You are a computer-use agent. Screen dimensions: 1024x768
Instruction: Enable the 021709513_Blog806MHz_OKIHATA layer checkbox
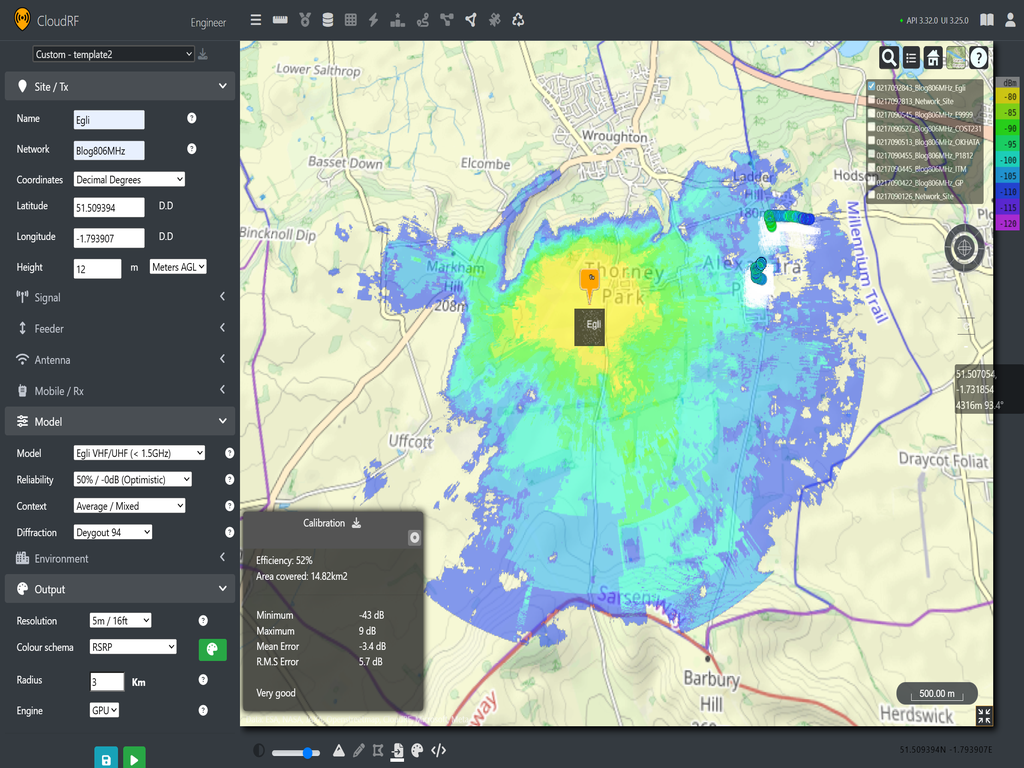pyautogui.click(x=871, y=142)
